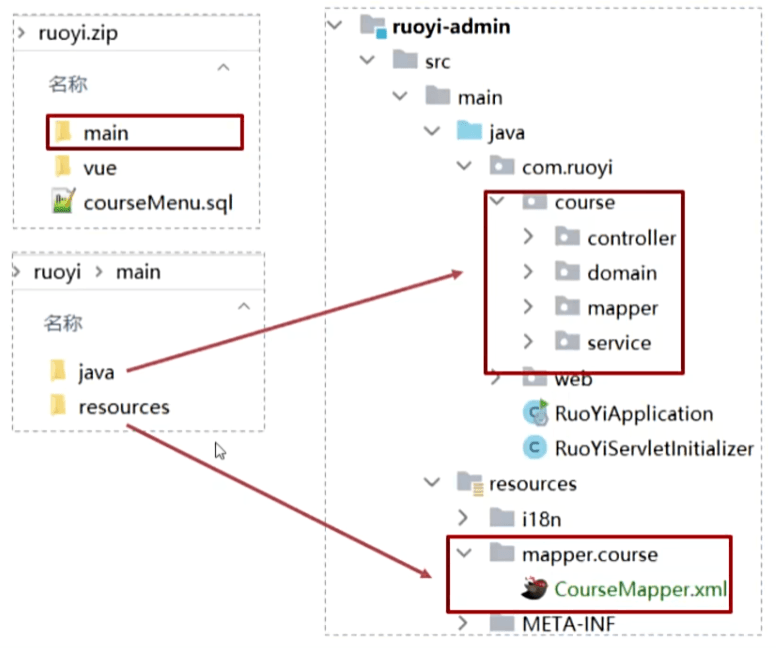Expand the i18n folder

[x=463, y=518]
